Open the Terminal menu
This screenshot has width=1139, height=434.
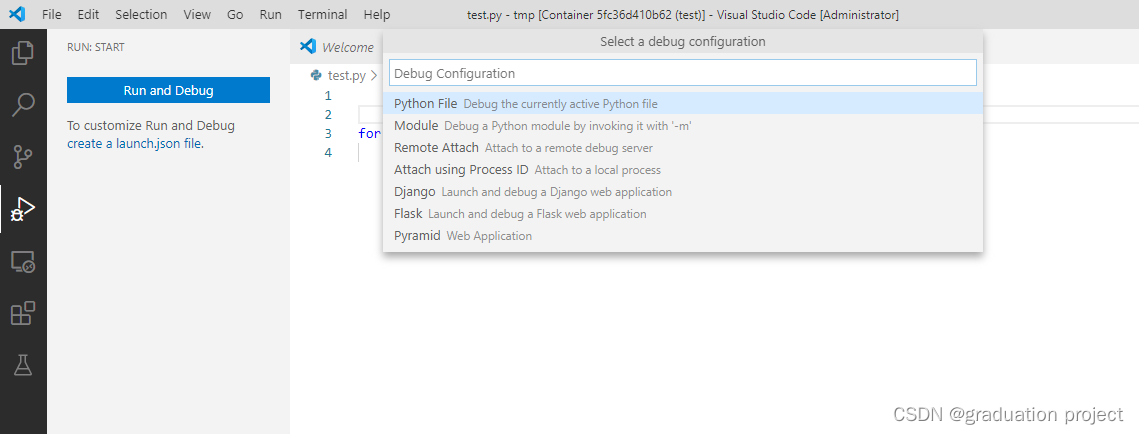point(323,15)
